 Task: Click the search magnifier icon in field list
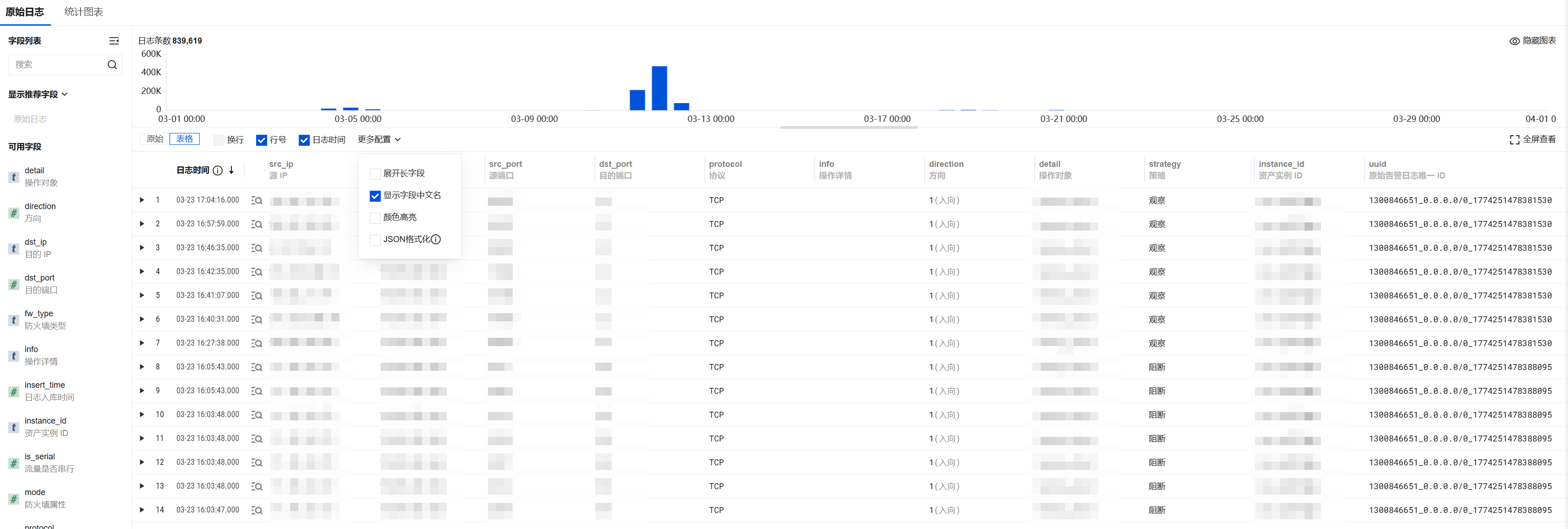tap(112, 65)
